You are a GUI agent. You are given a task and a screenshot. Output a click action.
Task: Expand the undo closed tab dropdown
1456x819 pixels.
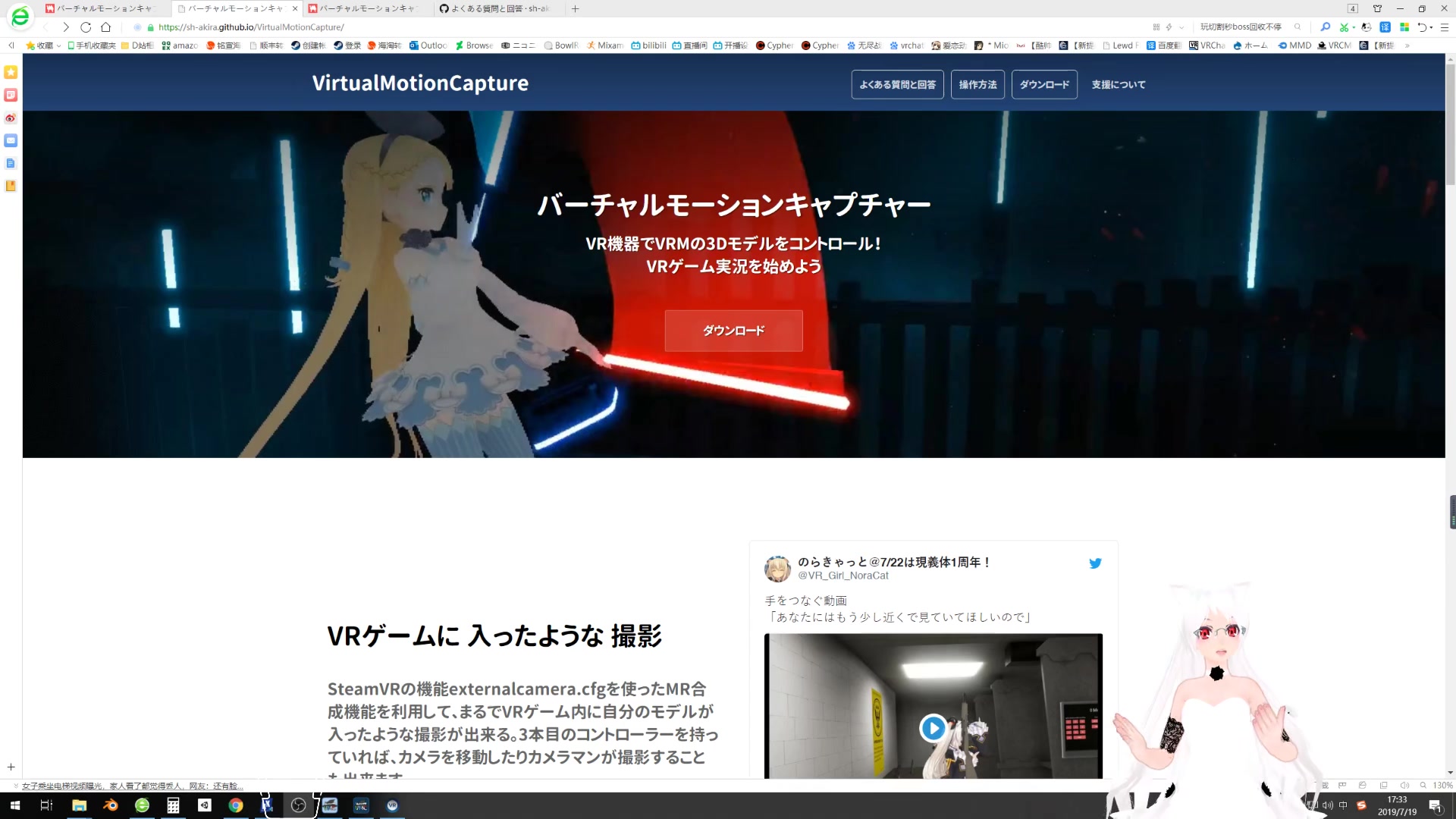pos(1431,28)
